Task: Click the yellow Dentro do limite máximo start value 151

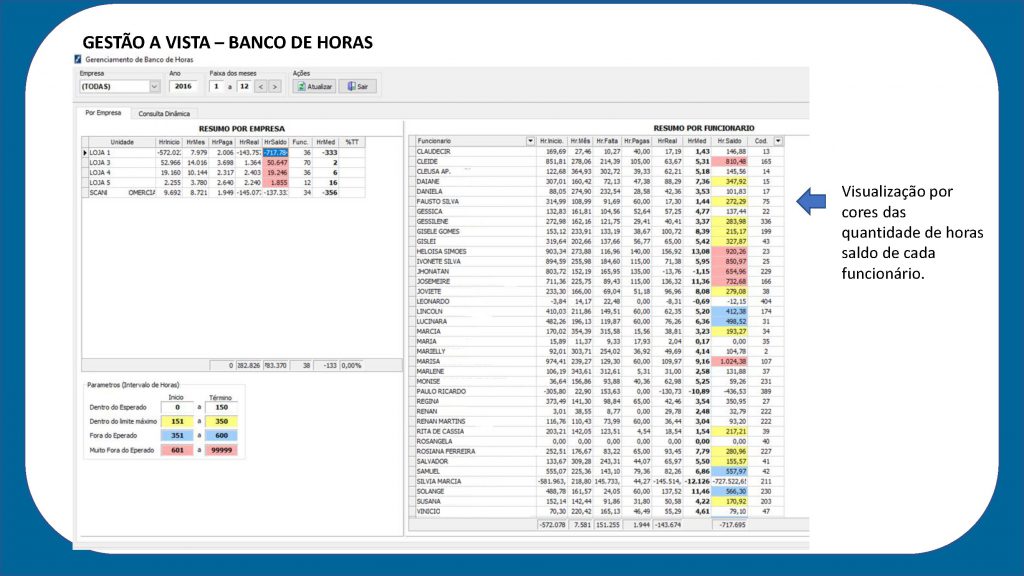Action: pos(177,421)
